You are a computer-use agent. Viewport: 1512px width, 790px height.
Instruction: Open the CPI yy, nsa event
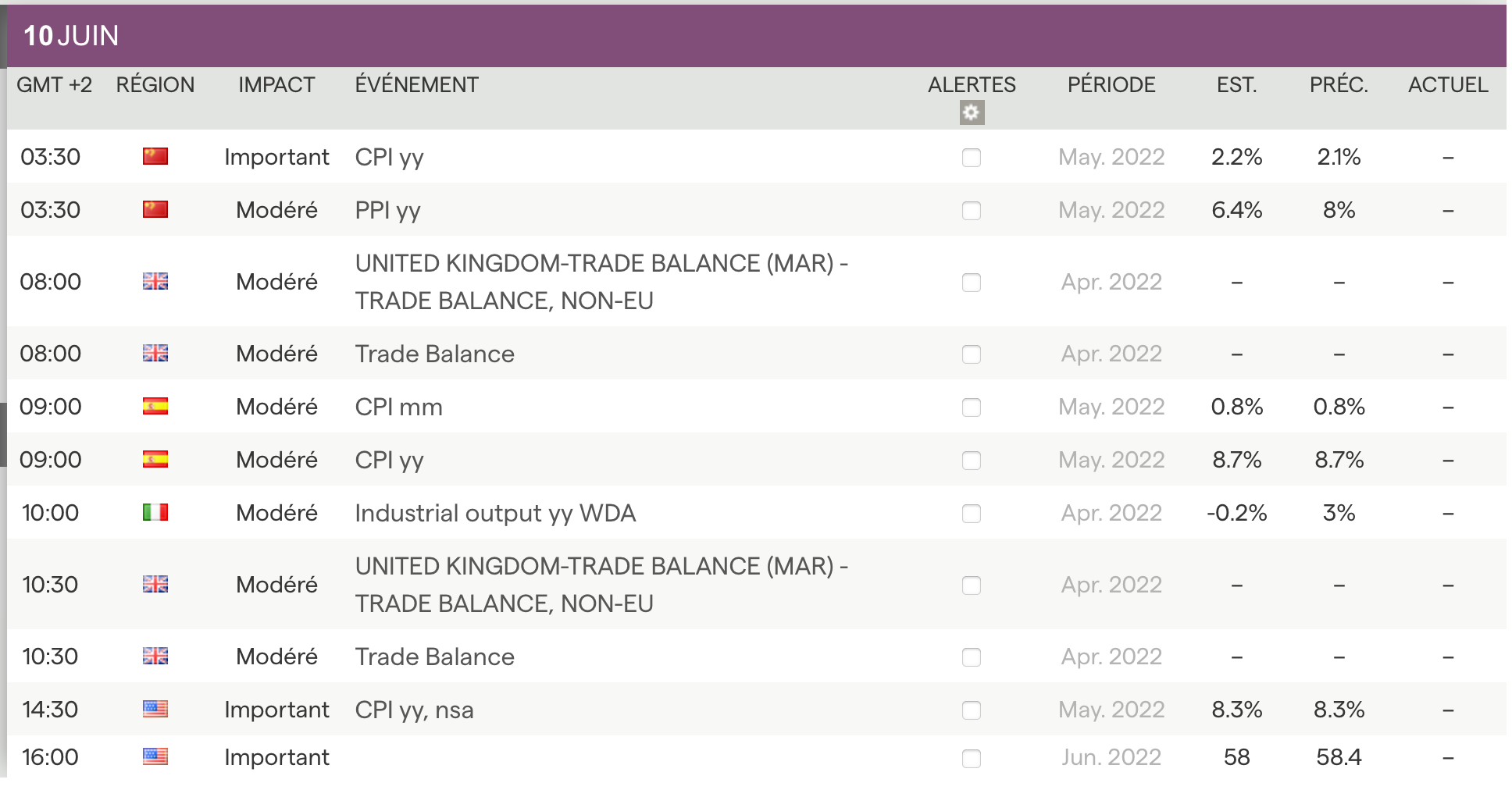pos(414,710)
